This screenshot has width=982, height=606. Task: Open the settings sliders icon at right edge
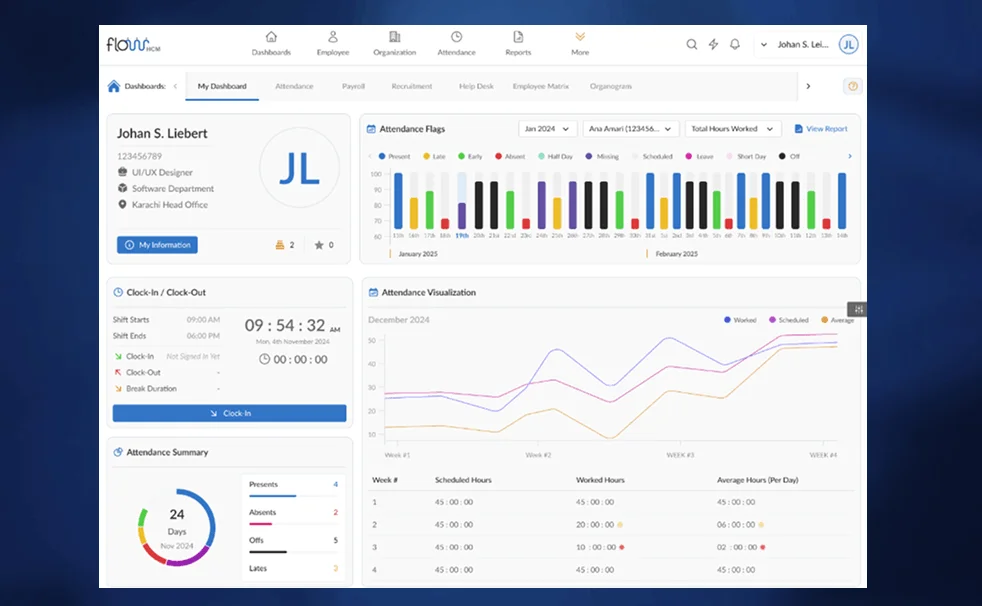click(856, 309)
